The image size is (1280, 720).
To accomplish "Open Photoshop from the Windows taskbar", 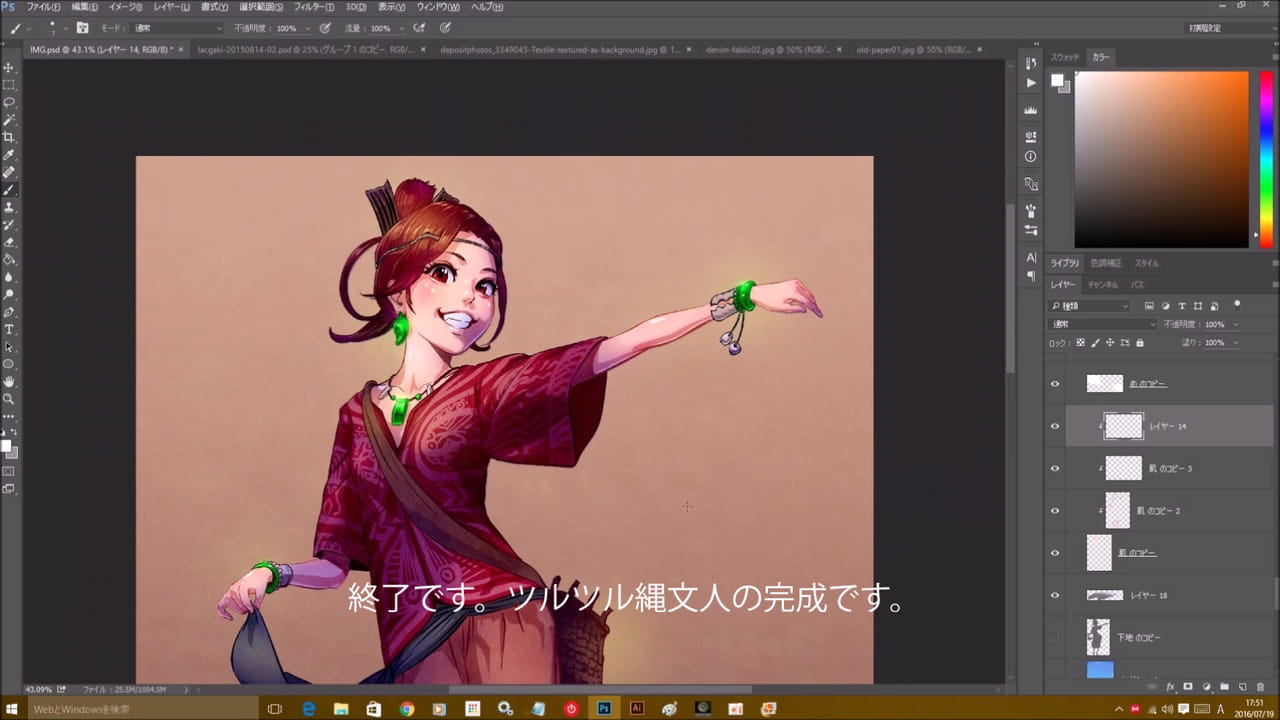I will (604, 708).
